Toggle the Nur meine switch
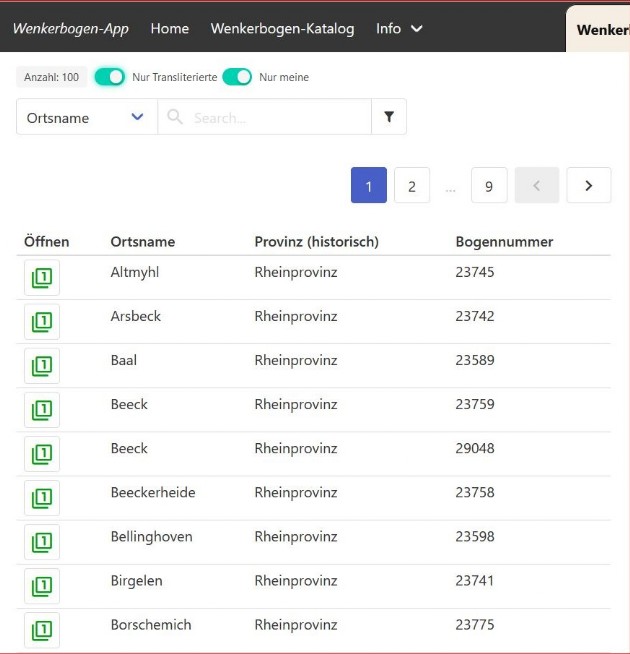Image resolution: width=630 pixels, height=654 pixels. click(x=237, y=77)
